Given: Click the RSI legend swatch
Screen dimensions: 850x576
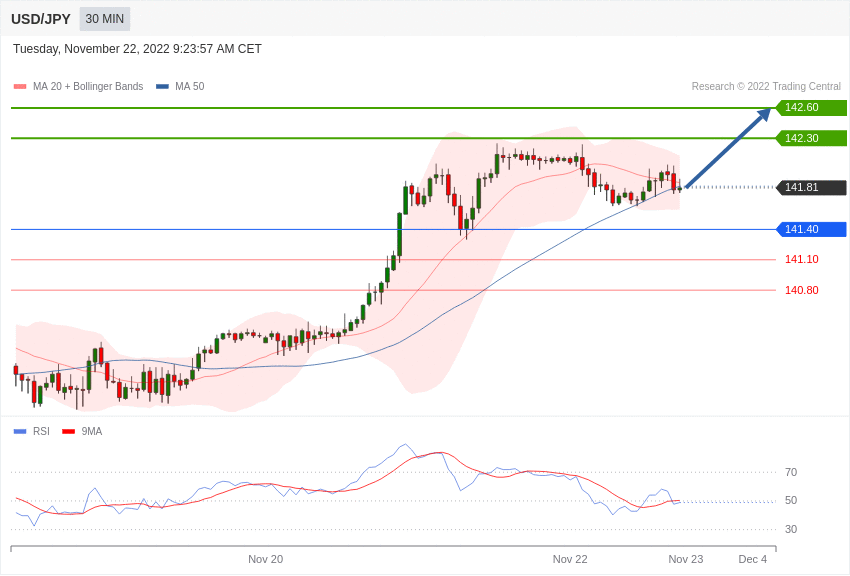Looking at the screenshot, I should (20, 431).
